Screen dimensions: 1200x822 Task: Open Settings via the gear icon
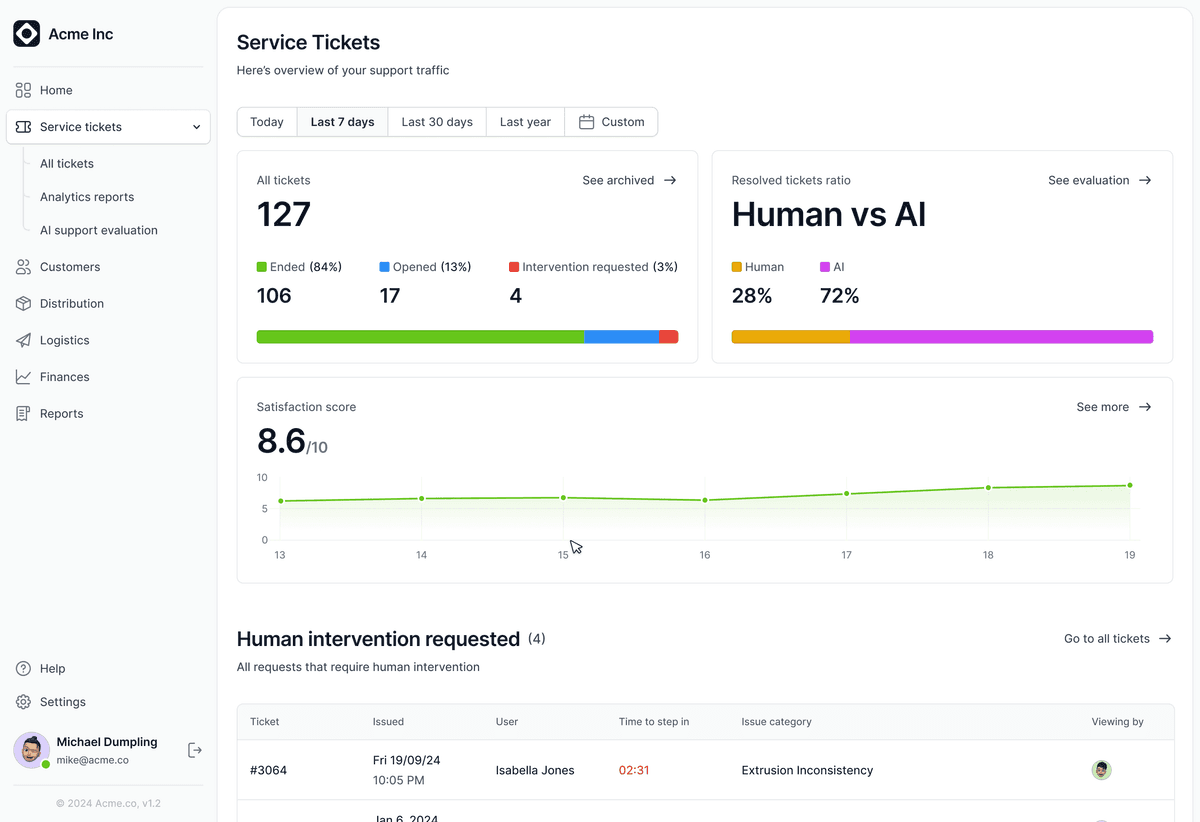[x=23, y=702]
